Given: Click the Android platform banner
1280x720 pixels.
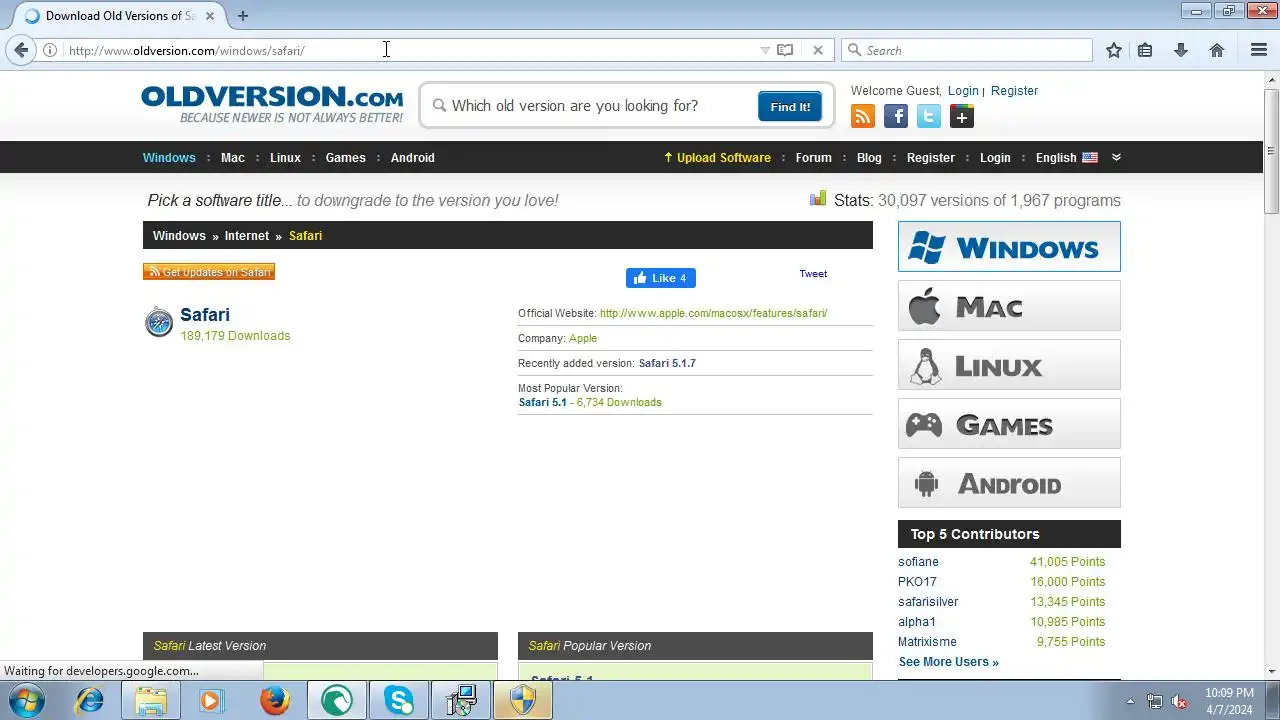Looking at the screenshot, I should point(1009,483).
